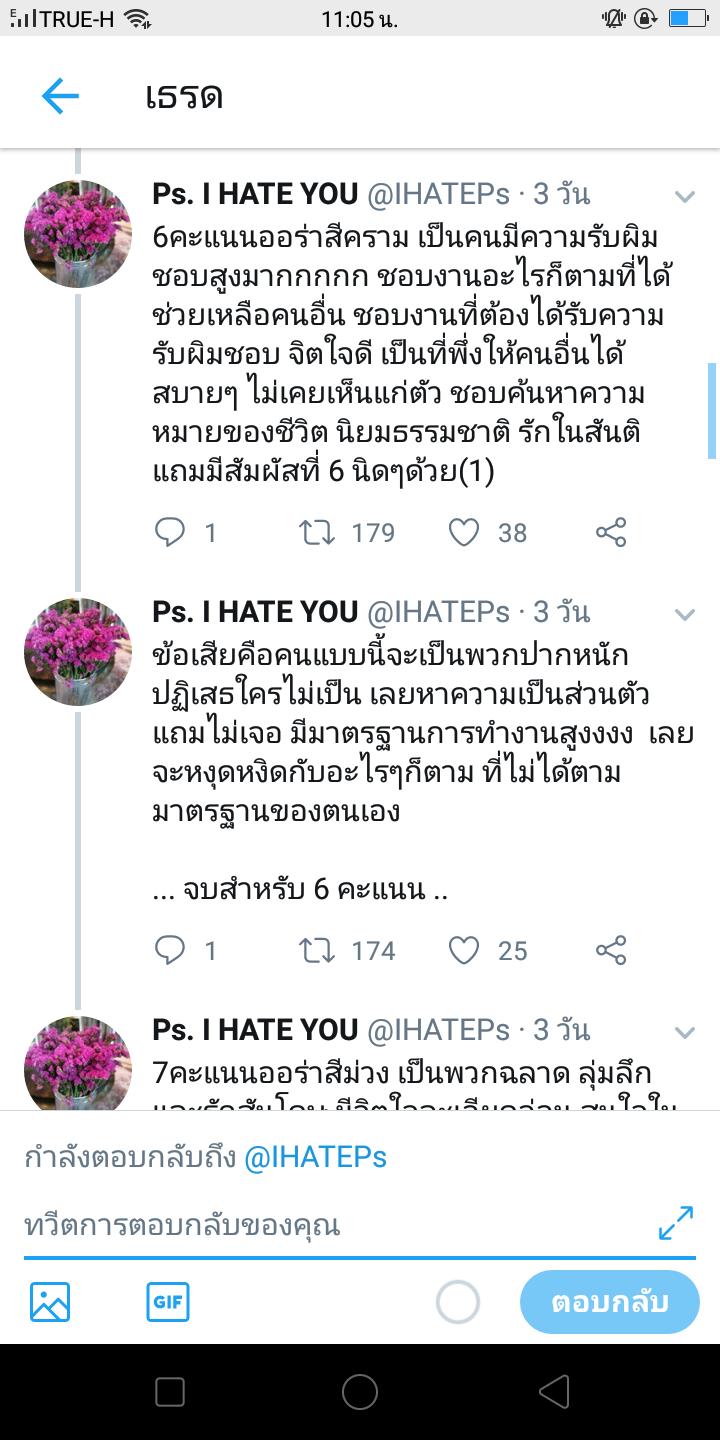The height and width of the screenshot is (1440, 720).
Task: Retweet the first tweet with 179 retweets
Action: tap(317, 532)
